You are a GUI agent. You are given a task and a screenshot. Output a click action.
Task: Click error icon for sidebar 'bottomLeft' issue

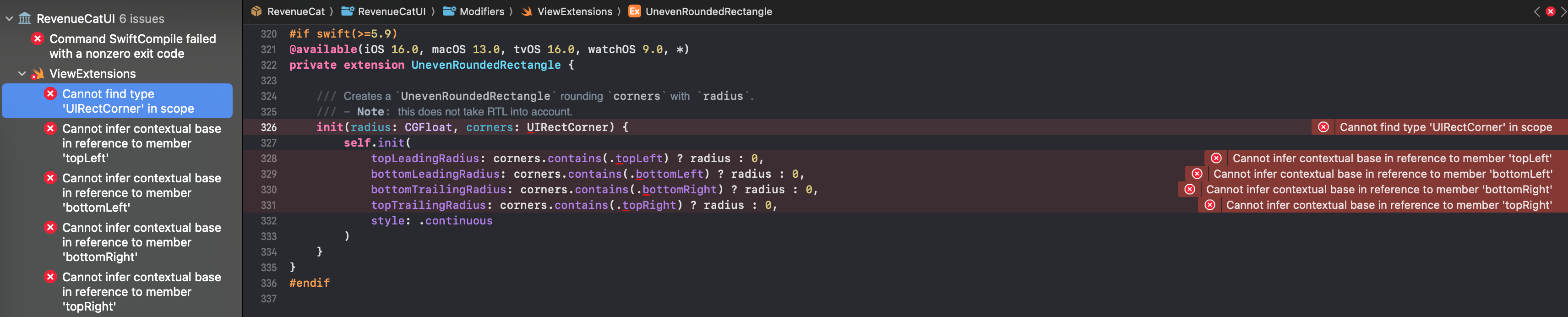click(x=50, y=178)
